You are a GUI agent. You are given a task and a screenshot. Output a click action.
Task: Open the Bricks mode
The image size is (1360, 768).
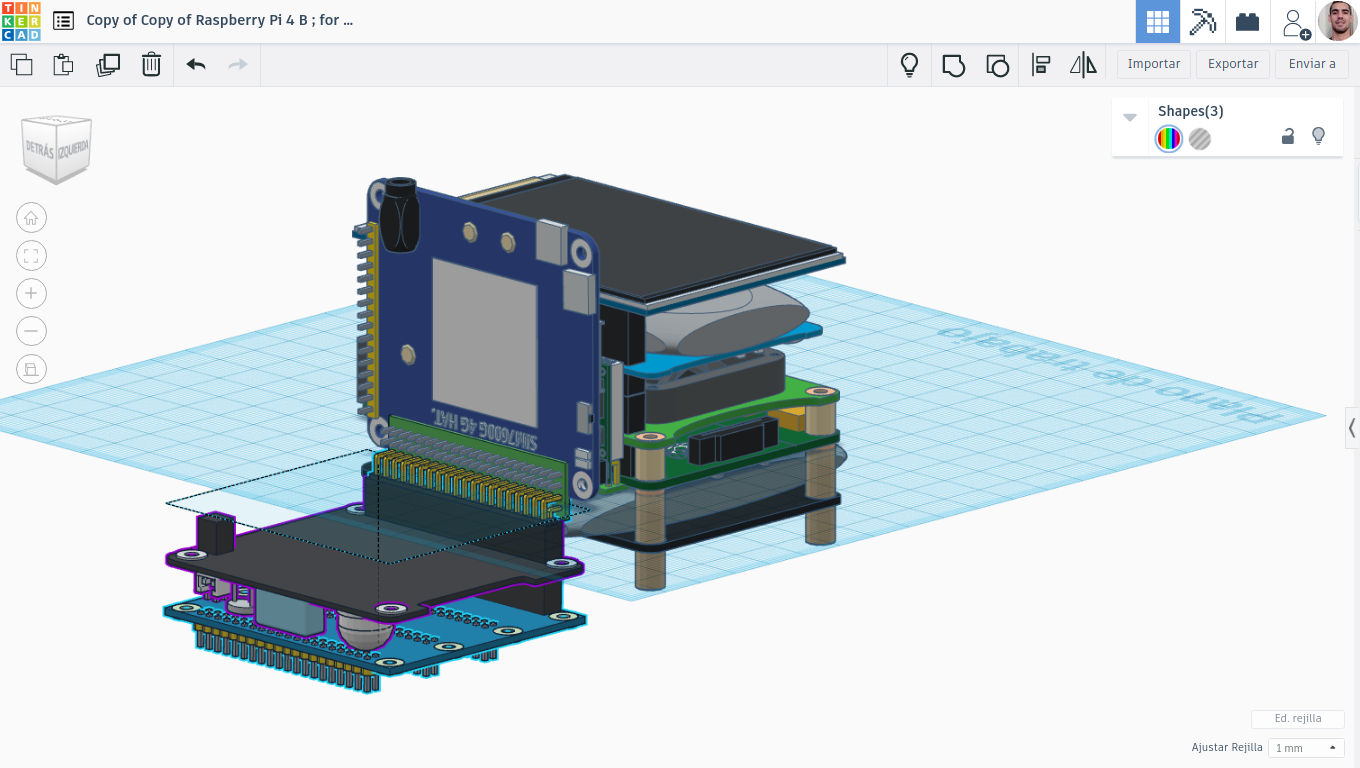1247,21
